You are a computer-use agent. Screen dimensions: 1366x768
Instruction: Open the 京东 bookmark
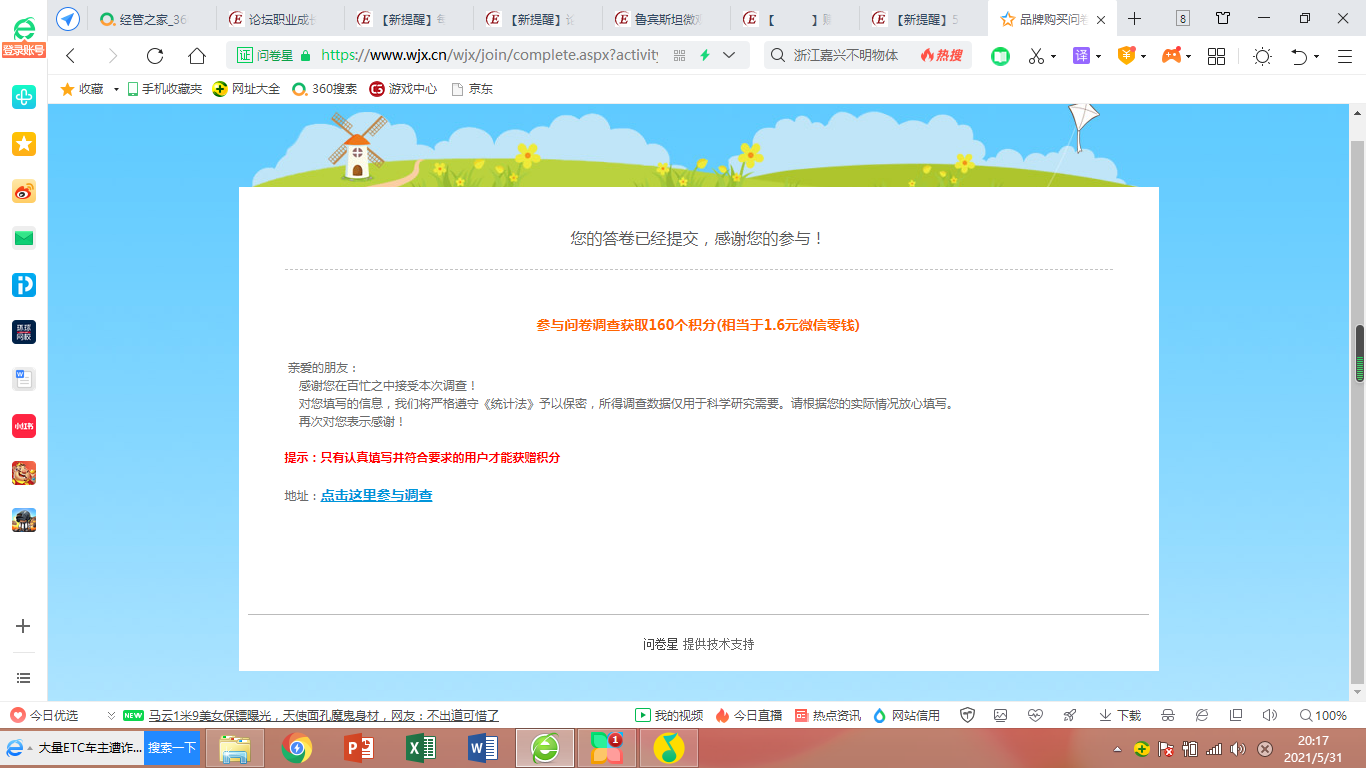[x=472, y=89]
